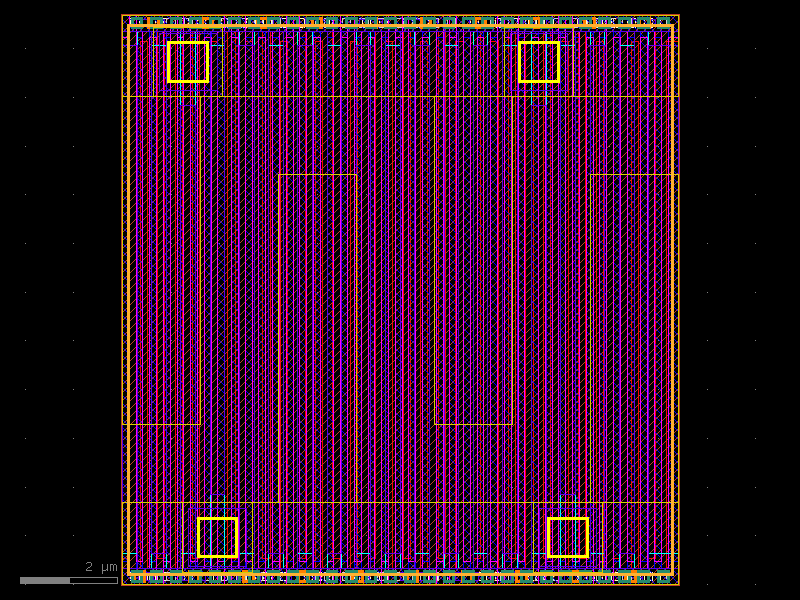Select the right-side boundary ring edge
Image resolution: width=800 pixels, height=600 pixels.
[679, 300]
